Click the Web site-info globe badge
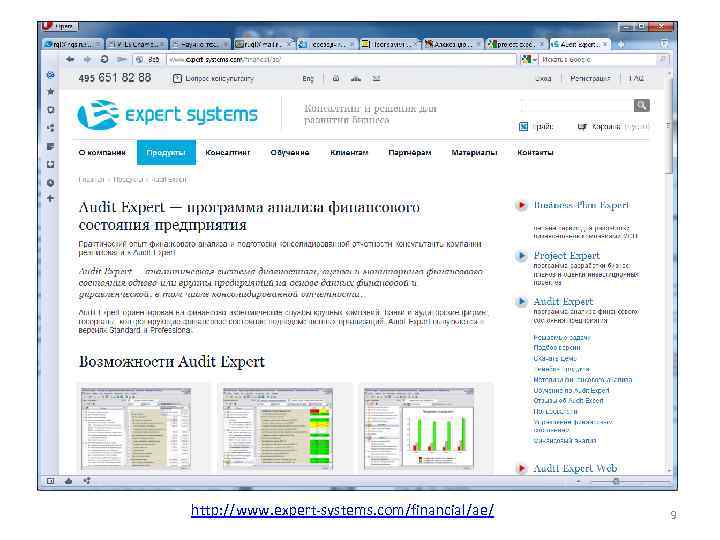720x540 pixels. (148, 60)
